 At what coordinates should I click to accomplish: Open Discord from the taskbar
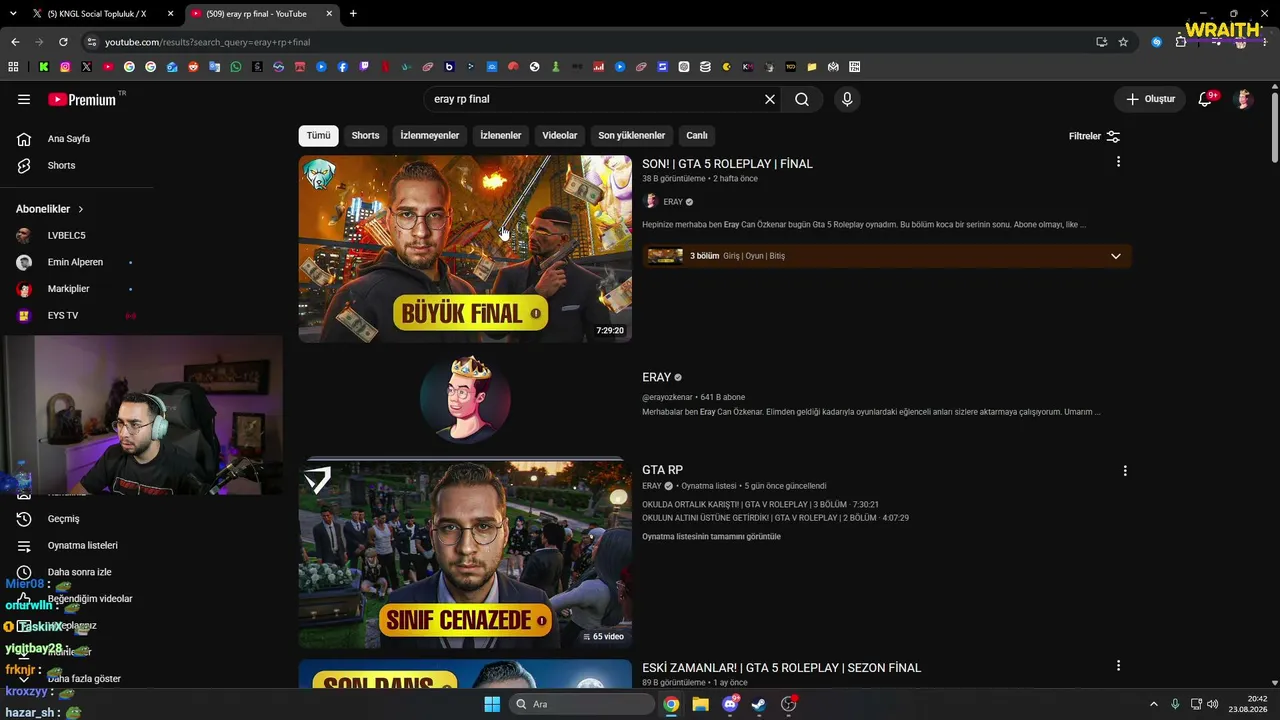[x=730, y=704]
